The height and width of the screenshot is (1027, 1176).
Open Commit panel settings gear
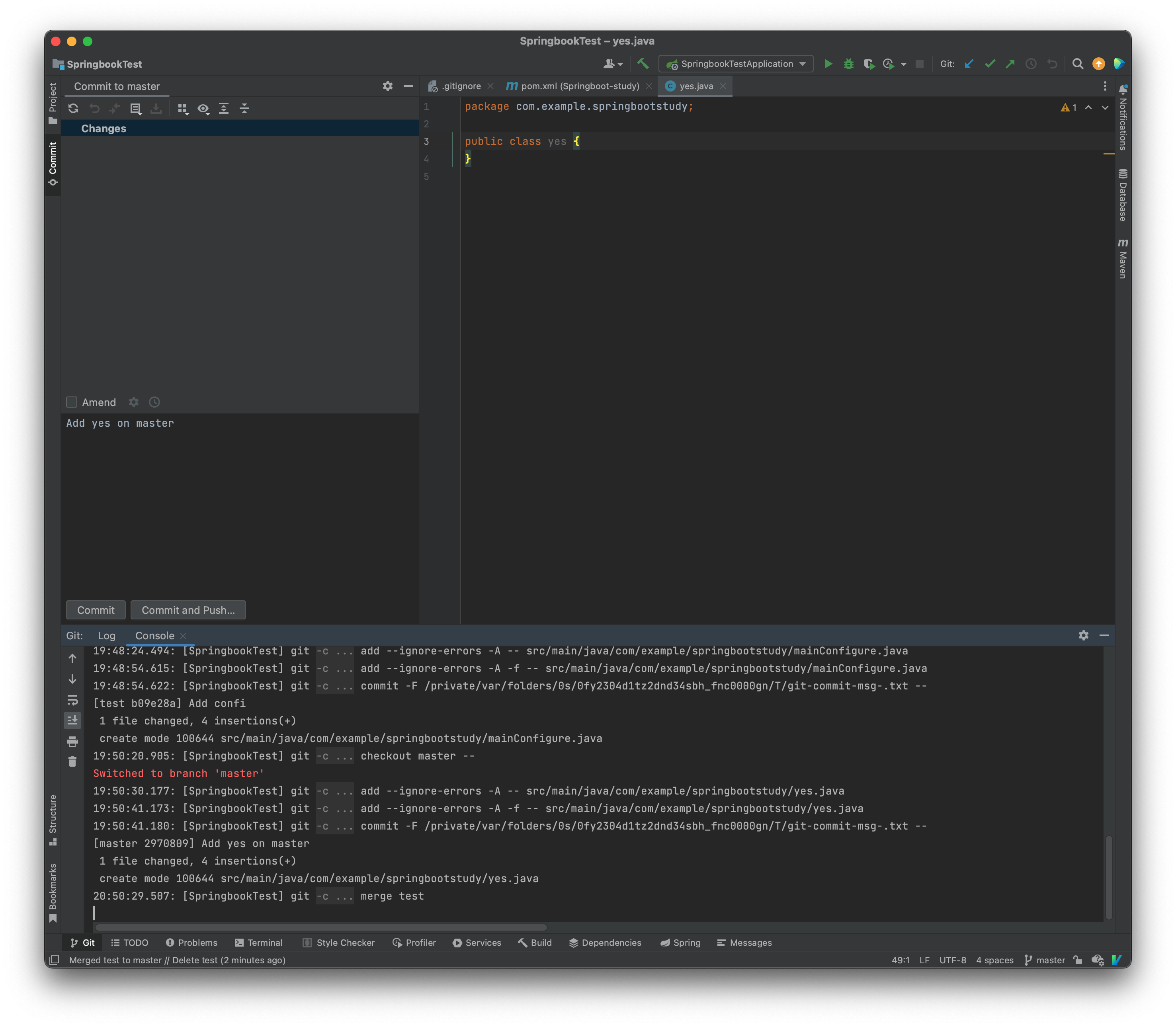387,86
